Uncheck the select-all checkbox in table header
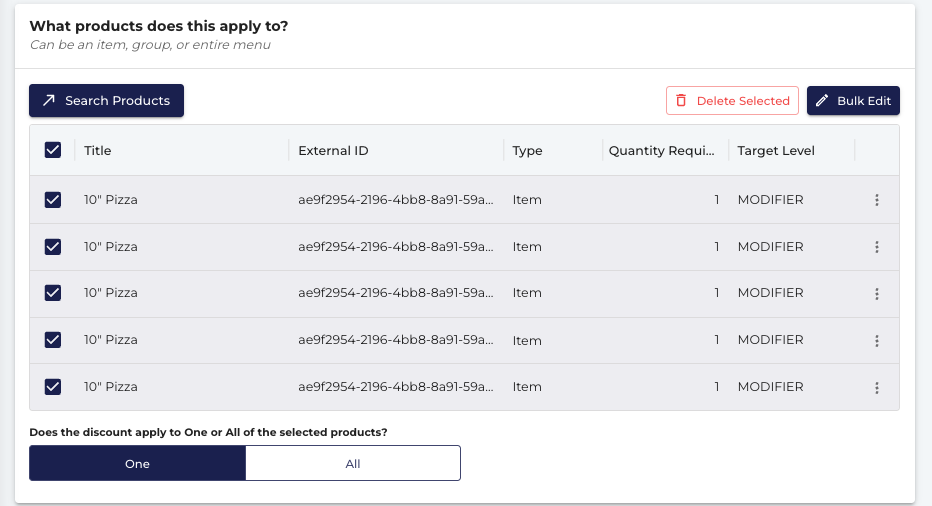Image resolution: width=932 pixels, height=506 pixels. pos(53,150)
